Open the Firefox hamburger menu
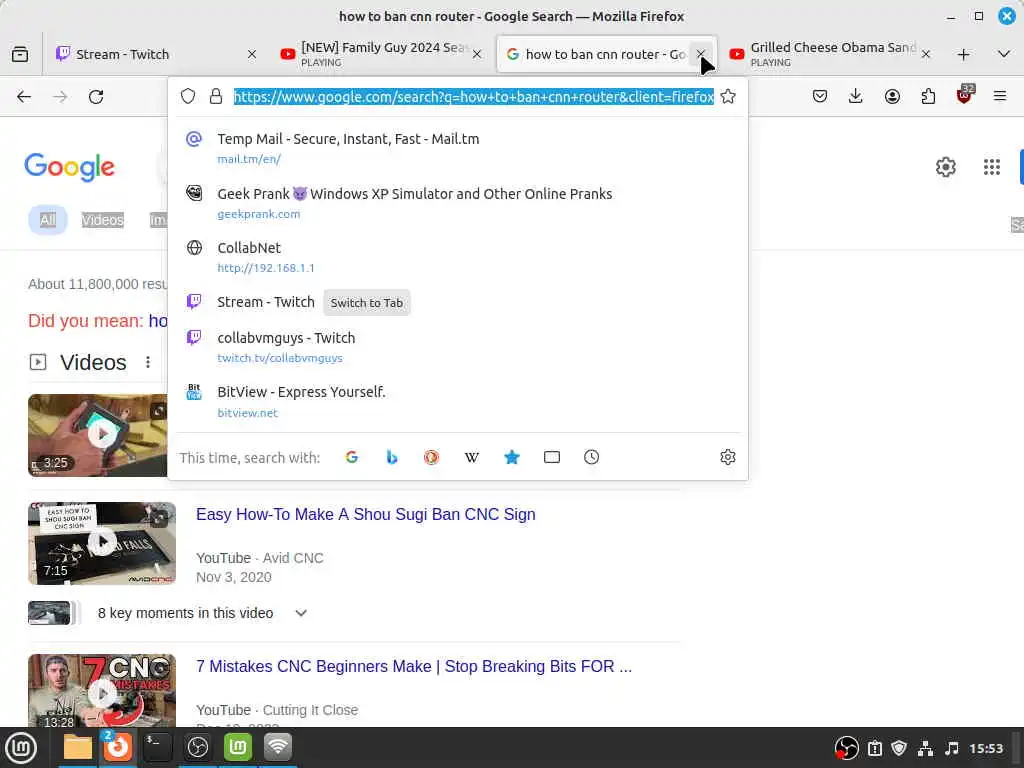 [x=1000, y=97]
